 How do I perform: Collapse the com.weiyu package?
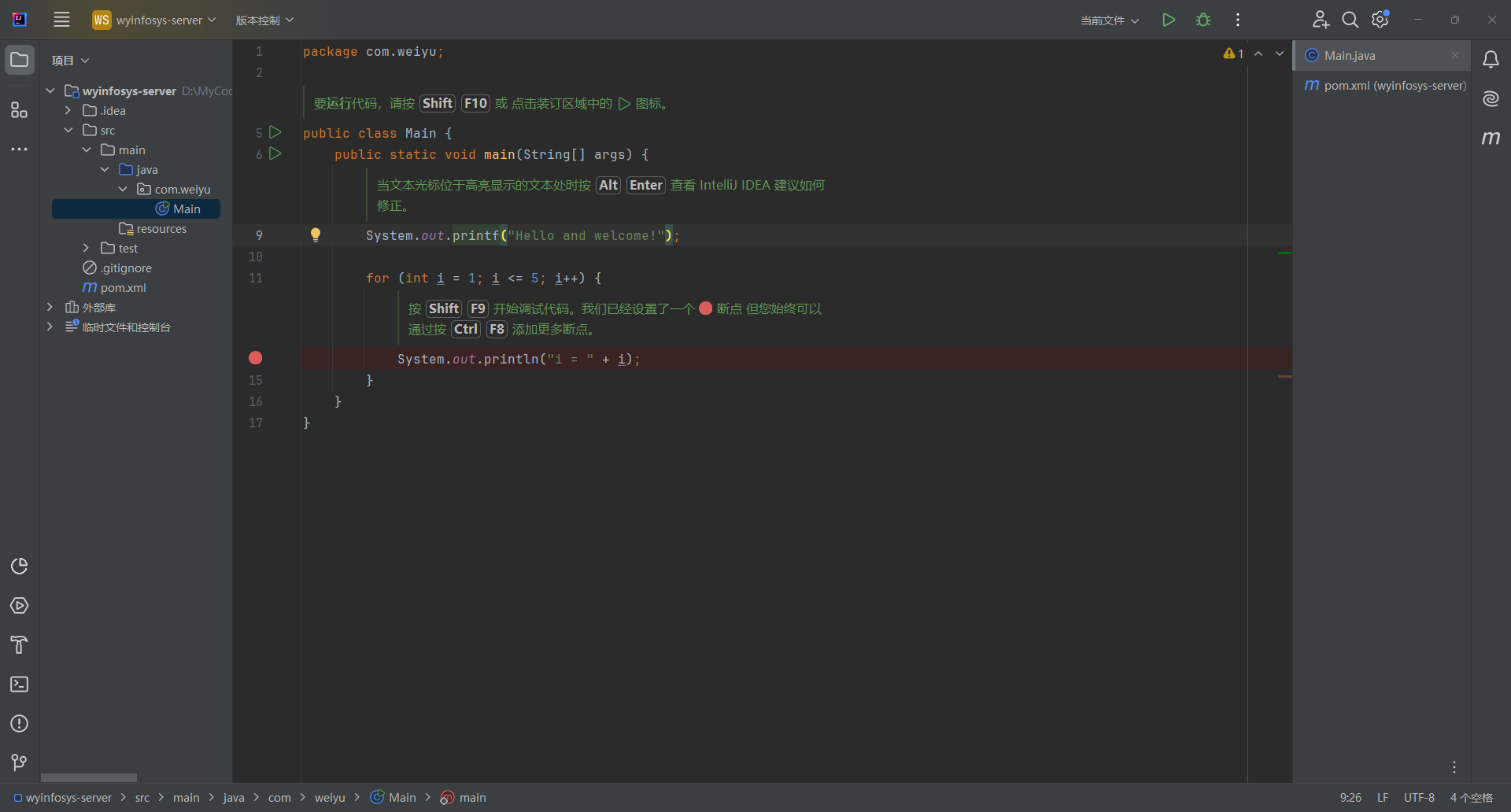(x=123, y=189)
